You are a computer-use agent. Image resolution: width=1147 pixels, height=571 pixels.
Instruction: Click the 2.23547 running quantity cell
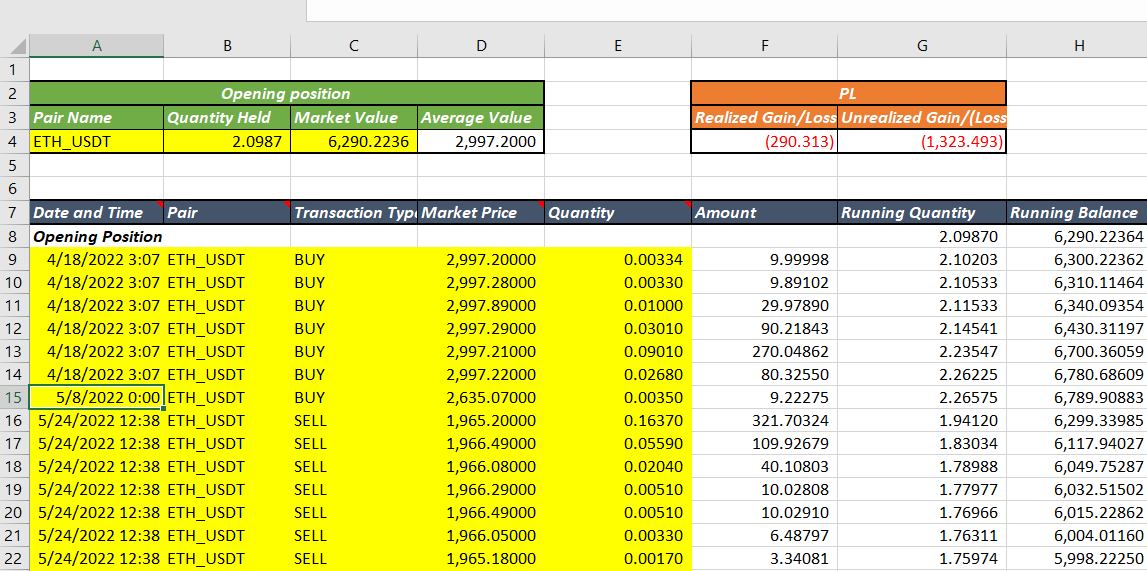(922, 352)
